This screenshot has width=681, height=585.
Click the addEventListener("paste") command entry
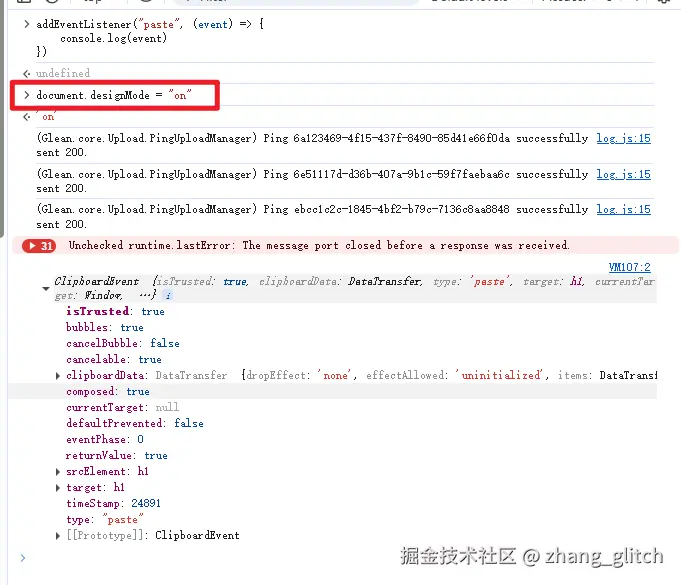pos(150,38)
